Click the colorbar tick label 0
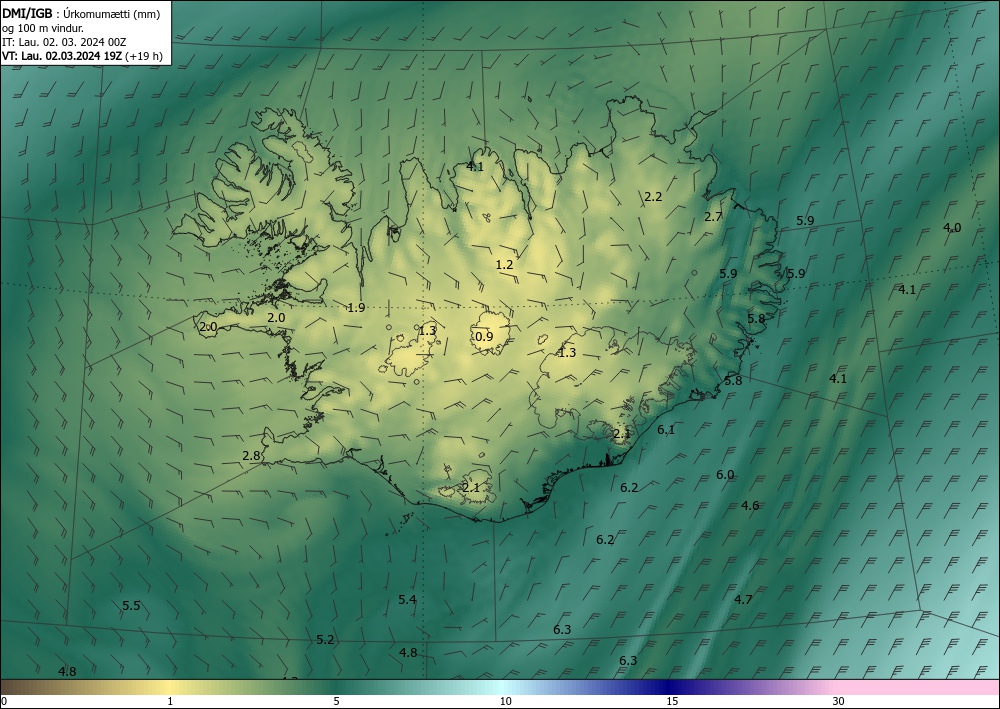Image resolution: width=1000 pixels, height=709 pixels. click(x=4, y=702)
